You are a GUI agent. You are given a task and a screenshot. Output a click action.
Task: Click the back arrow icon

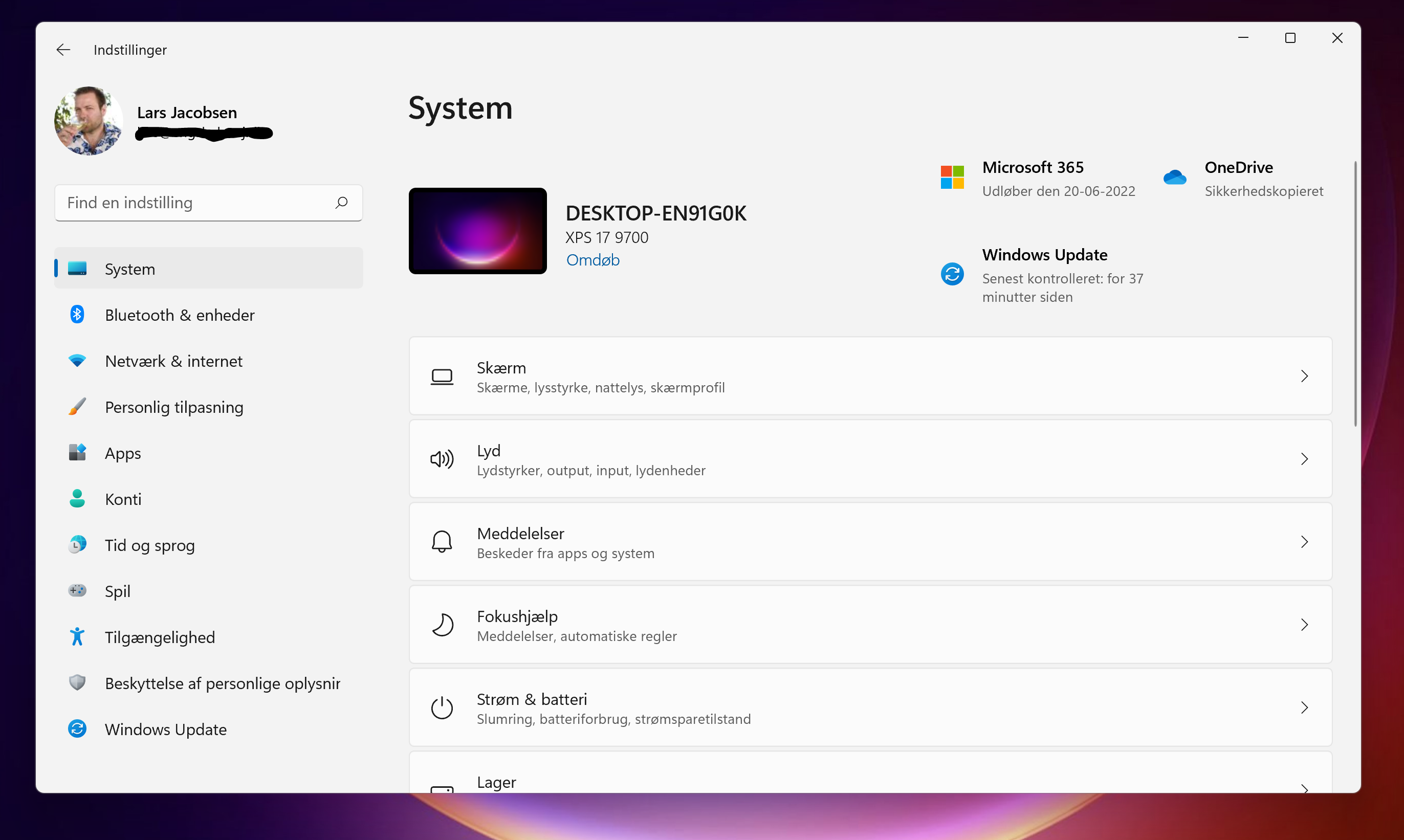click(63, 50)
